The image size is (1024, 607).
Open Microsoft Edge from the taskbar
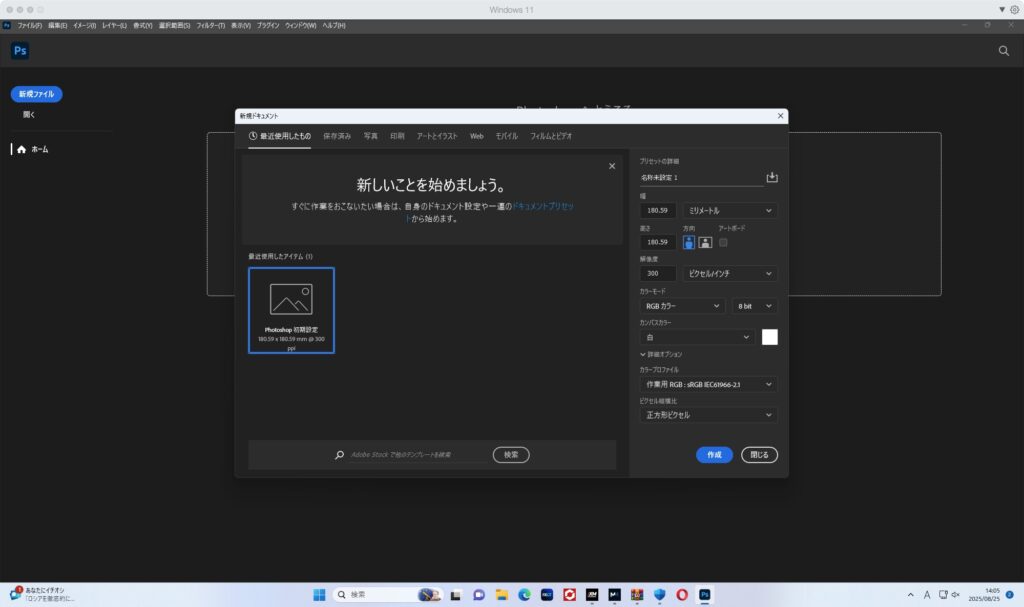coord(524,595)
